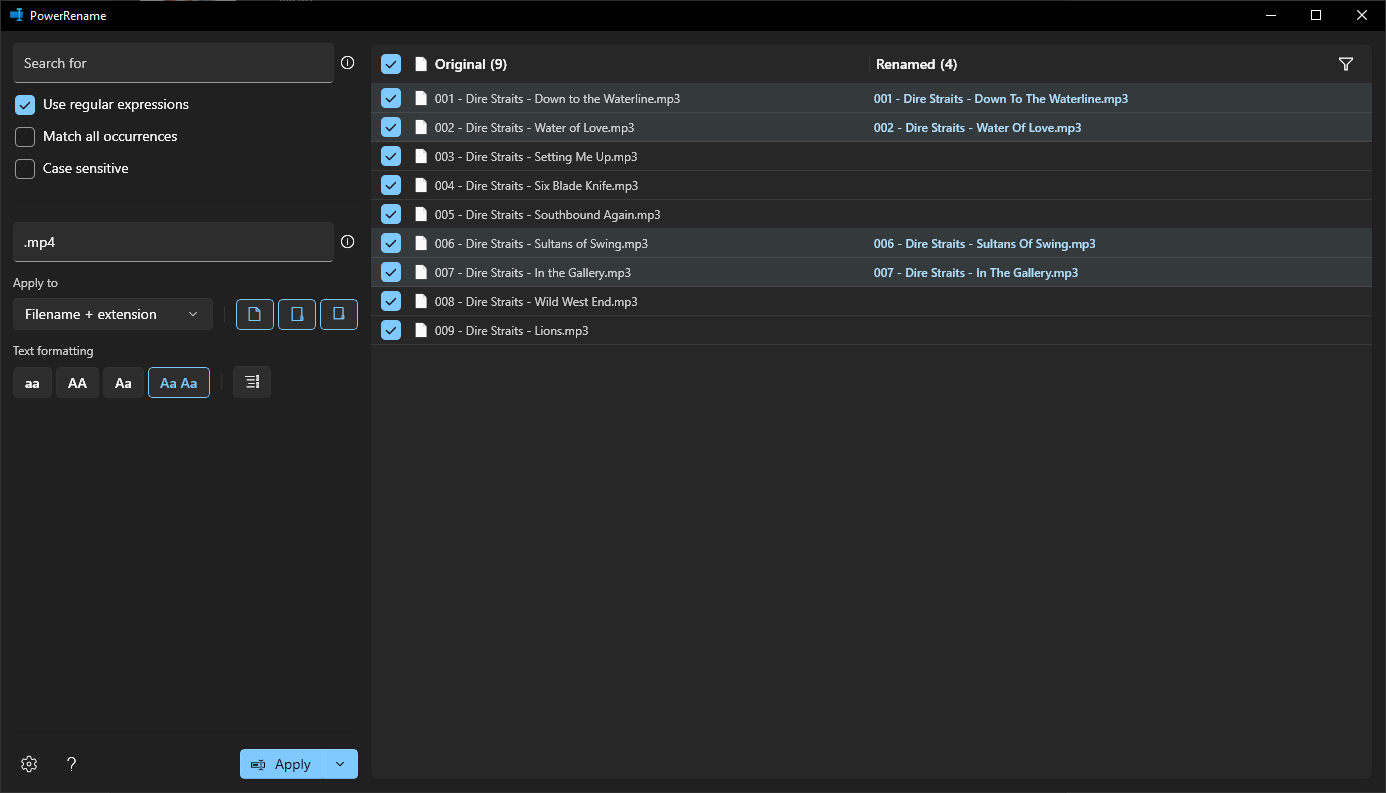This screenshot has height=793, width=1386.
Task: Select '005 - Dire Straits - Southbound Again.mp3'
Action: pos(547,215)
